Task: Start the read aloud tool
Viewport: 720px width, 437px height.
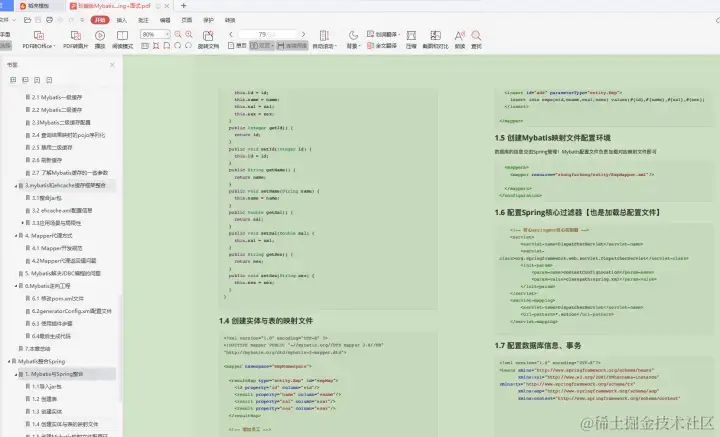Action: pos(460,39)
